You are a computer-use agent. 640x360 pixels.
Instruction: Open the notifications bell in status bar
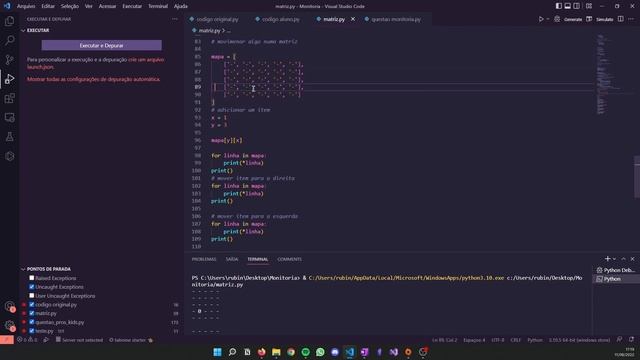[x=631, y=340]
